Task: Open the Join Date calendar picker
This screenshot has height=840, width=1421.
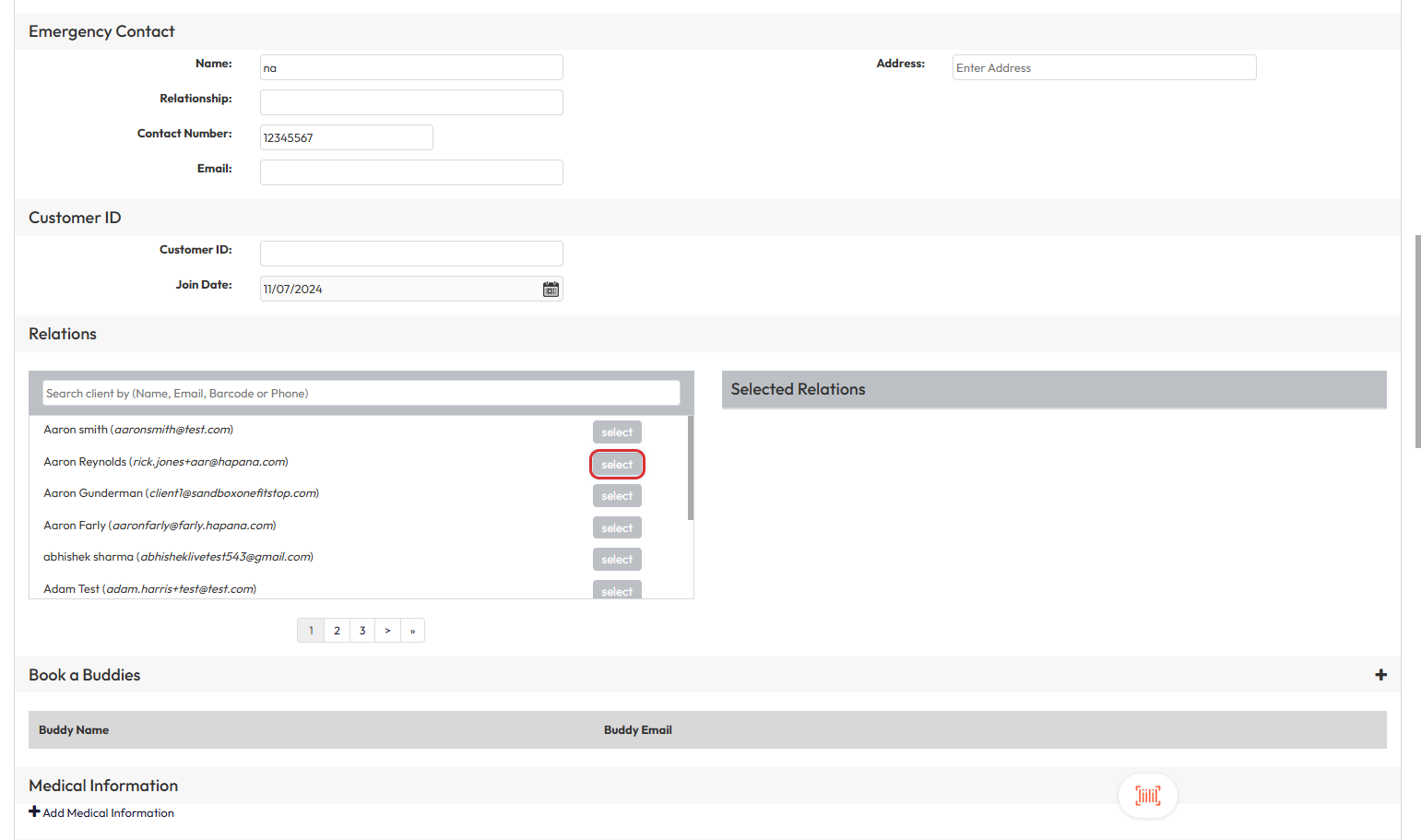Action: pyautogui.click(x=551, y=290)
